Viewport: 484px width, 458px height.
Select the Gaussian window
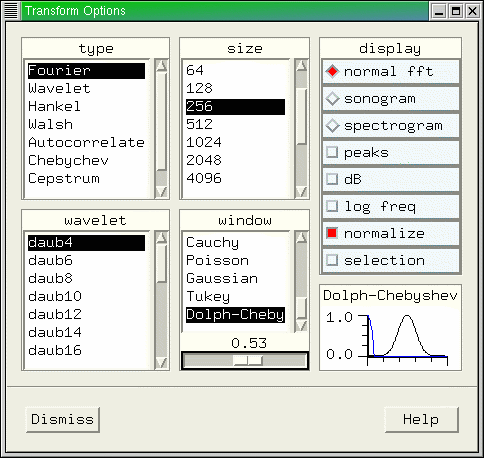pyautogui.click(x=235, y=279)
